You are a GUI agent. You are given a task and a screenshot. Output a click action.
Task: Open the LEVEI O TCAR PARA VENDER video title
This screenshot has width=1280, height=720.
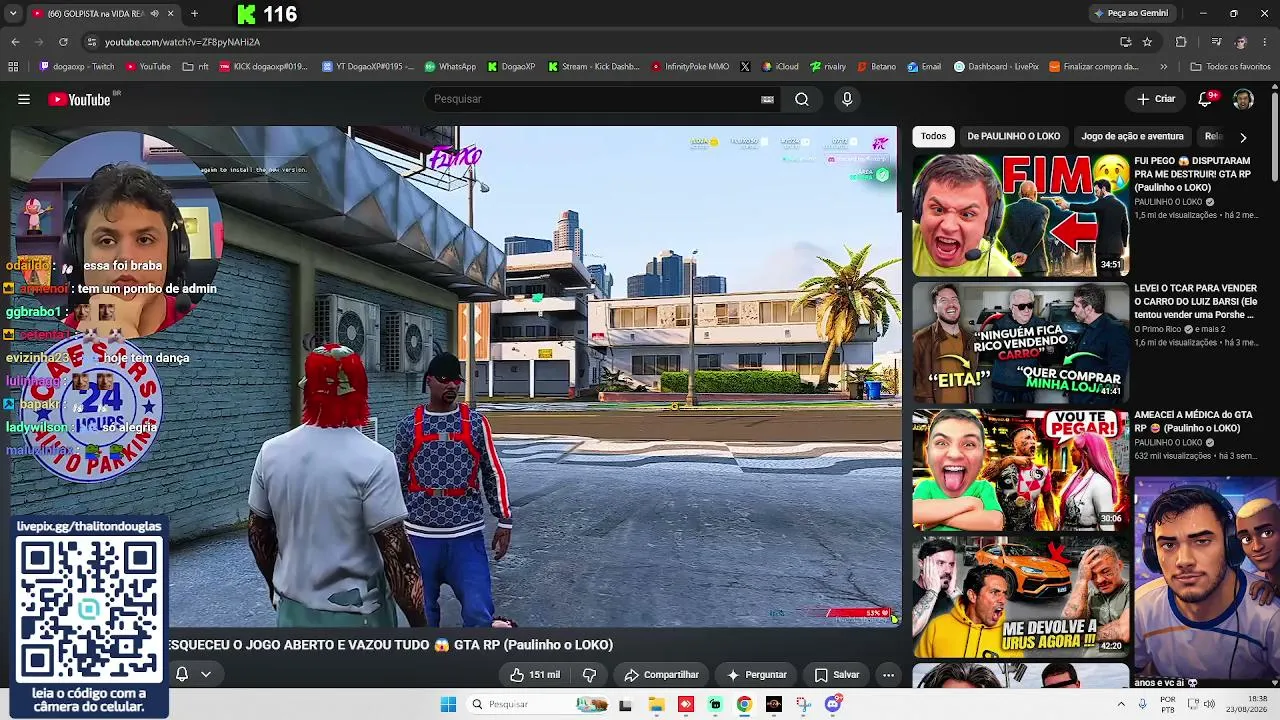[1195, 302]
